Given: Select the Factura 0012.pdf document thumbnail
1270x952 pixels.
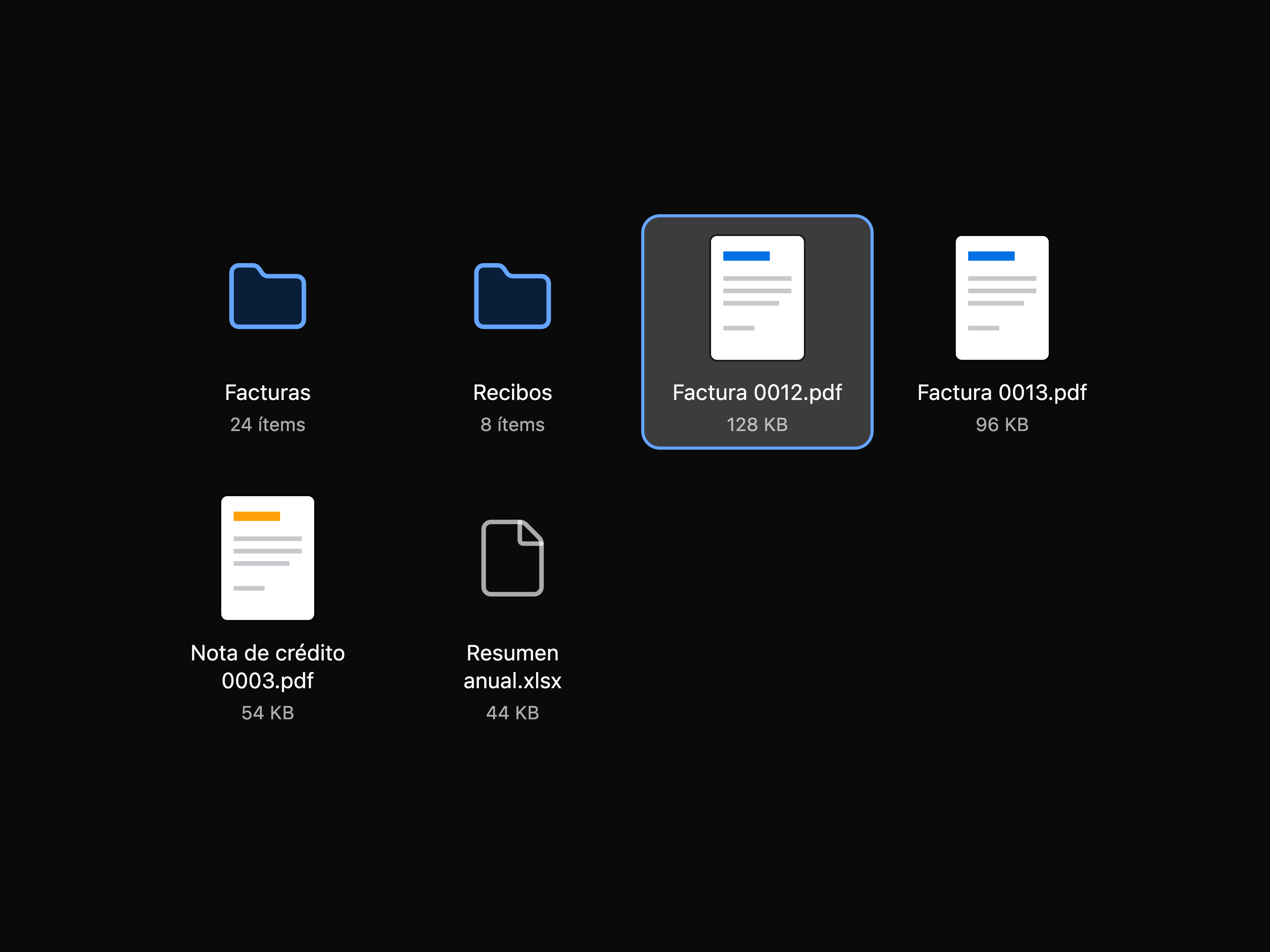Looking at the screenshot, I should [x=757, y=298].
